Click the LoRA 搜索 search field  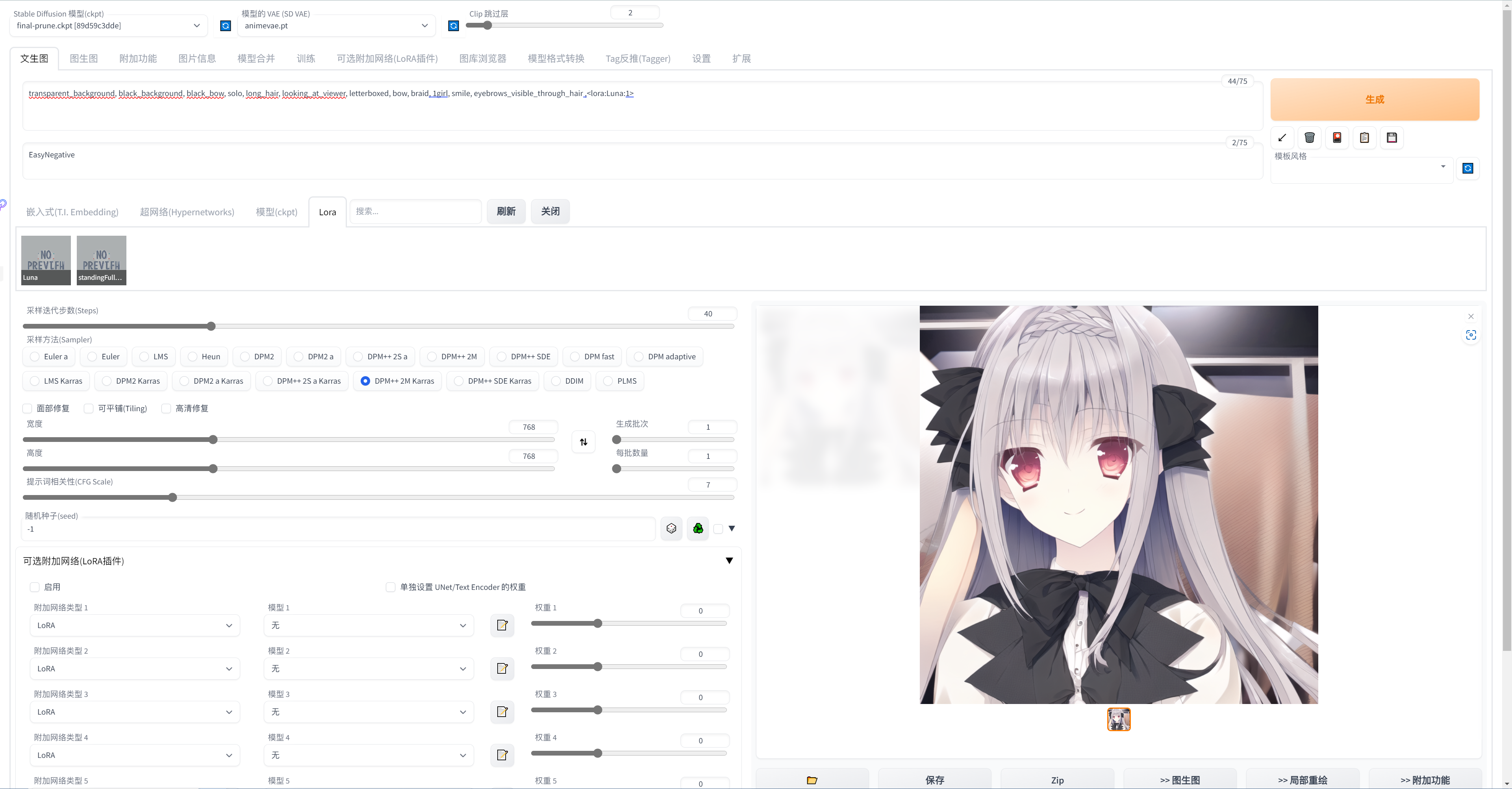415,211
